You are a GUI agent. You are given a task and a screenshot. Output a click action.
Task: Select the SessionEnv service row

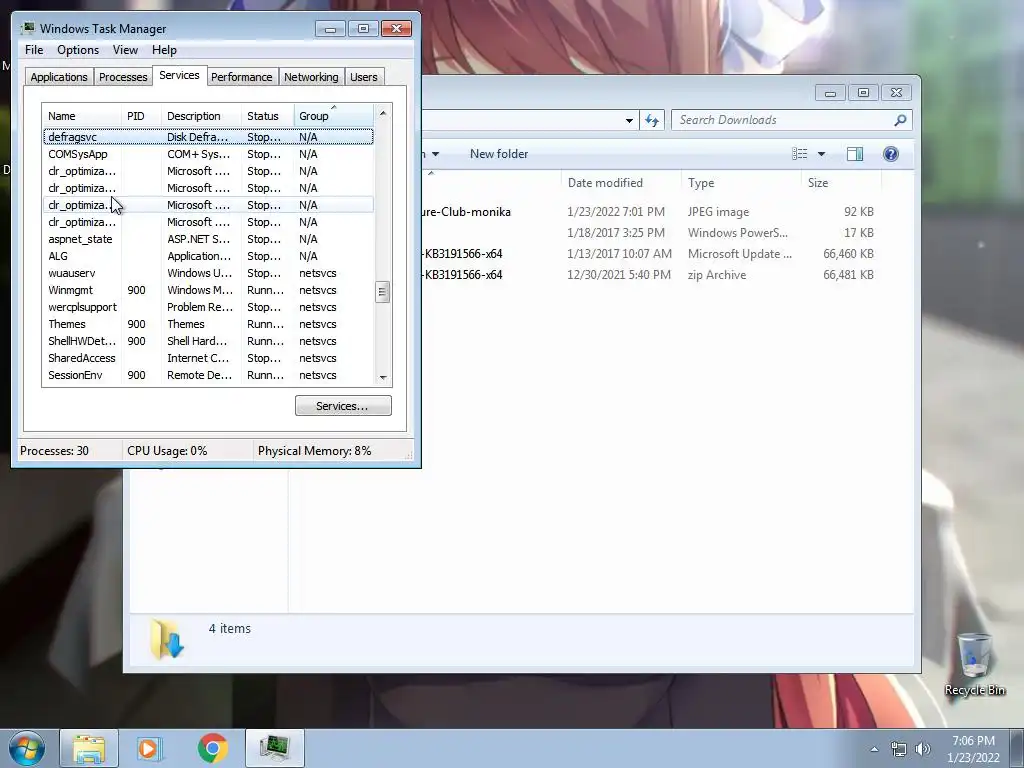(208, 375)
